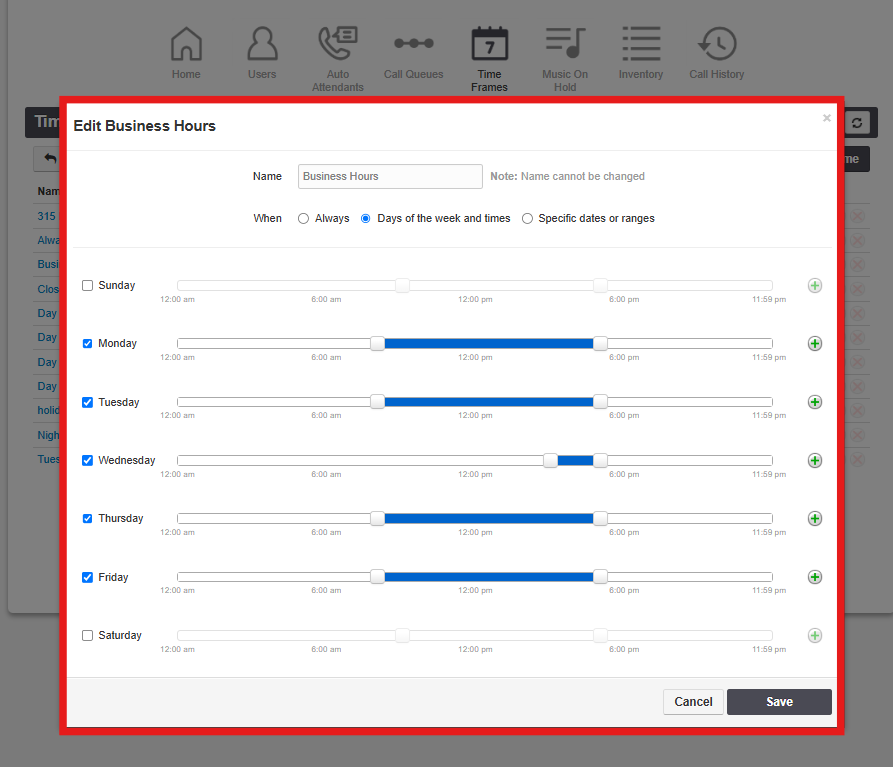Add a time range for Thursday
The height and width of the screenshot is (767, 893).
pyautogui.click(x=815, y=518)
